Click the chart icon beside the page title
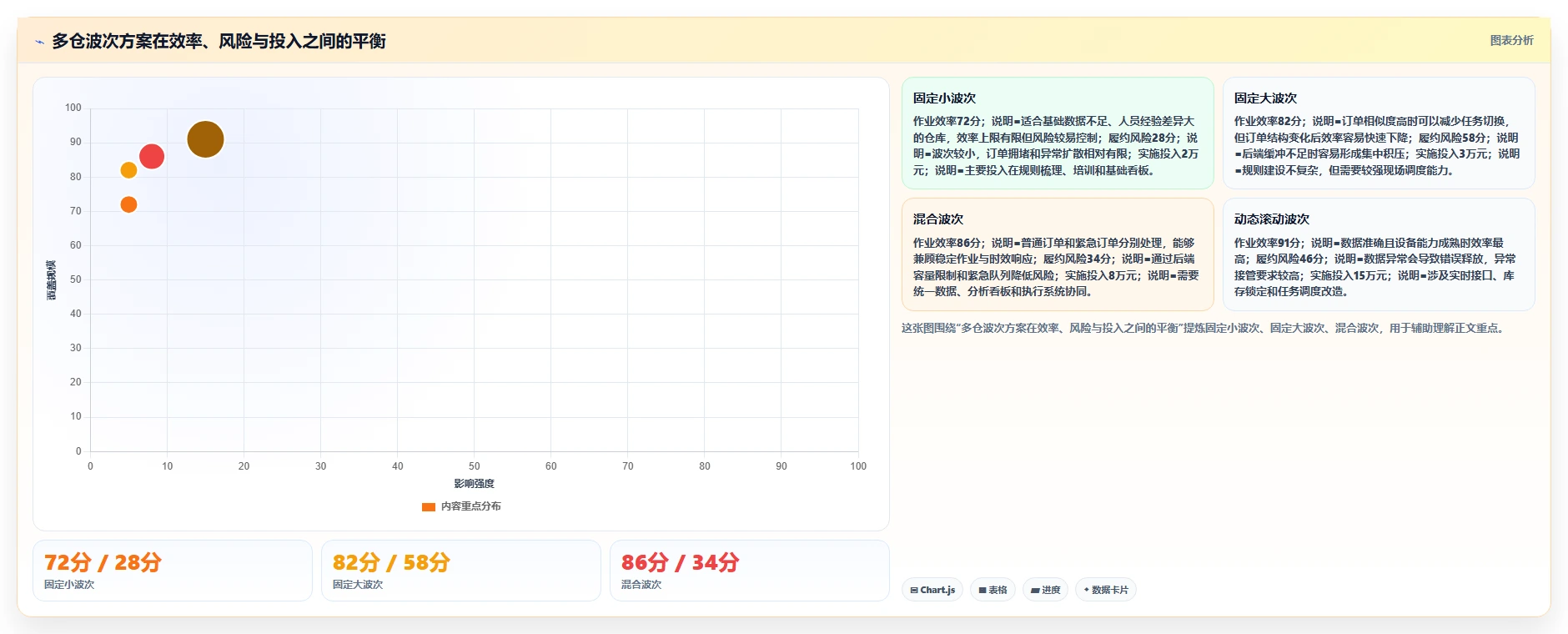The image size is (1568, 634). (39, 42)
